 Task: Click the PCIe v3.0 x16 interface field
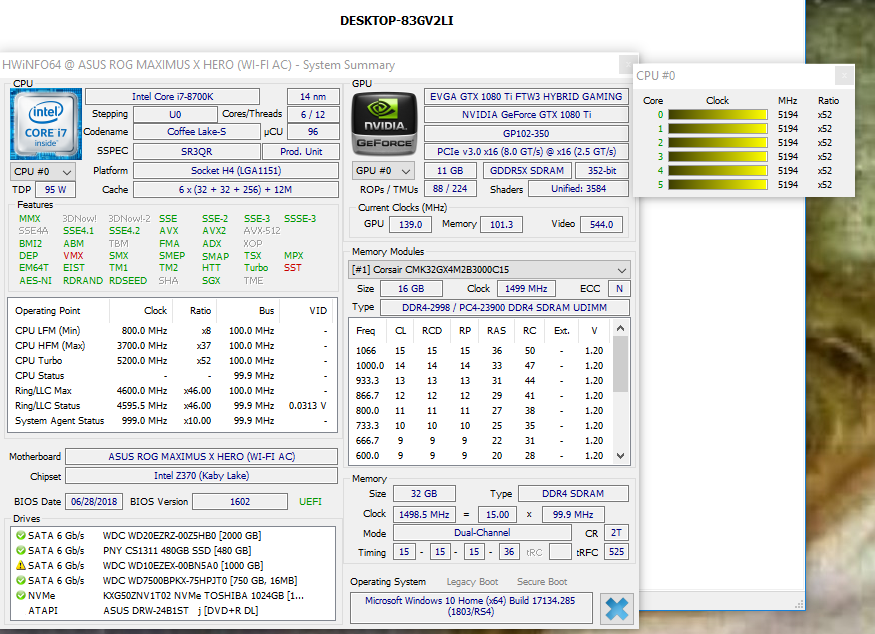point(526,152)
